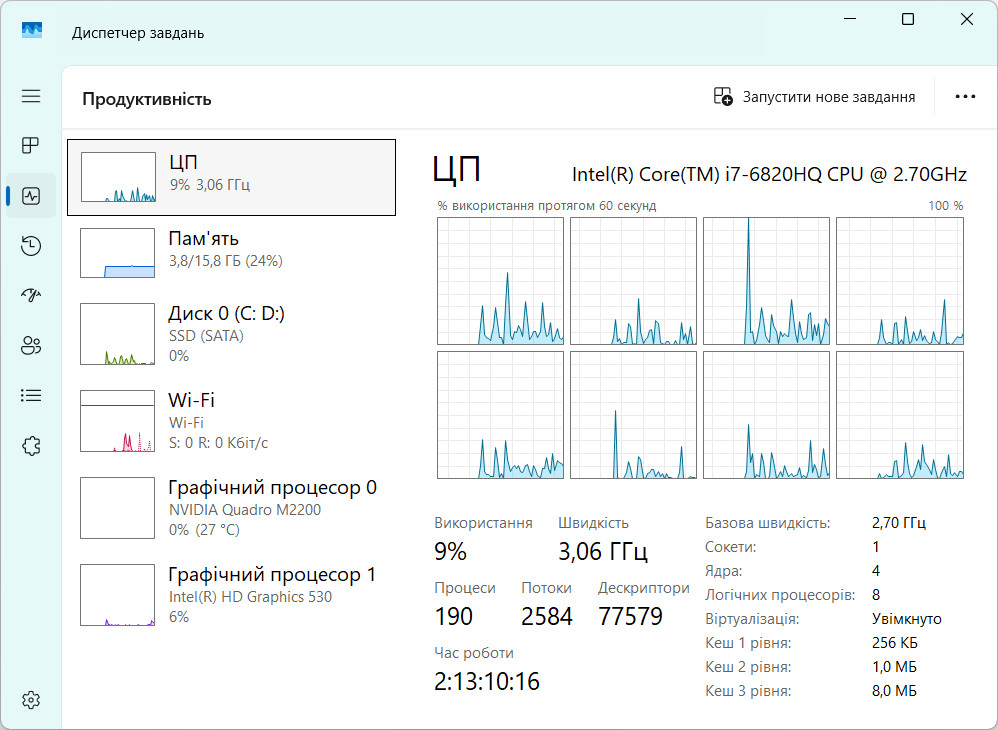Click the '100 %' graph scale label
998x730 pixels.
[x=946, y=206]
